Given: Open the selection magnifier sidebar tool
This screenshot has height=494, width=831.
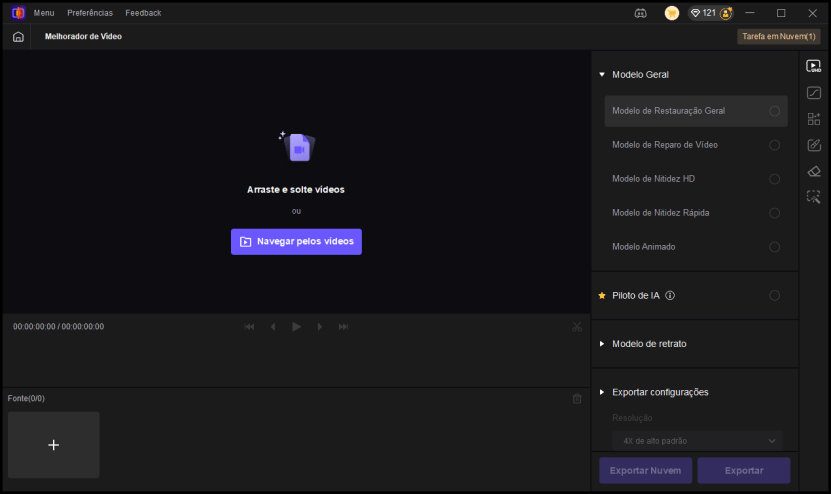Looking at the screenshot, I should pyautogui.click(x=814, y=197).
